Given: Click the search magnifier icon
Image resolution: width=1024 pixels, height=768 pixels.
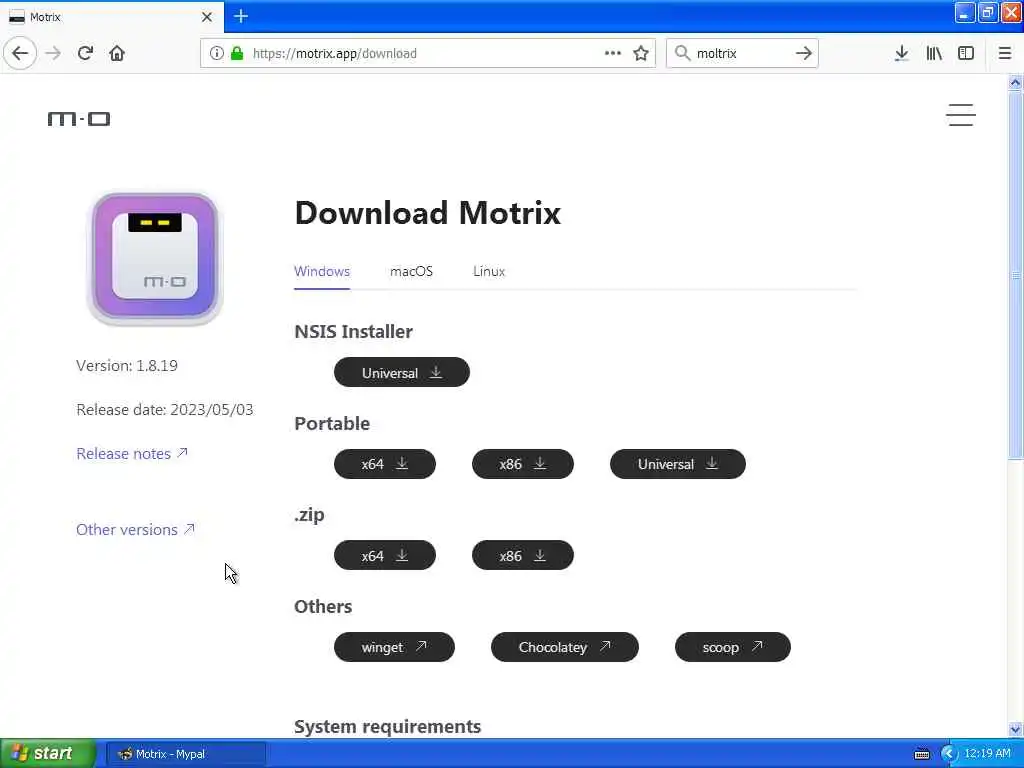Looking at the screenshot, I should (x=682, y=53).
